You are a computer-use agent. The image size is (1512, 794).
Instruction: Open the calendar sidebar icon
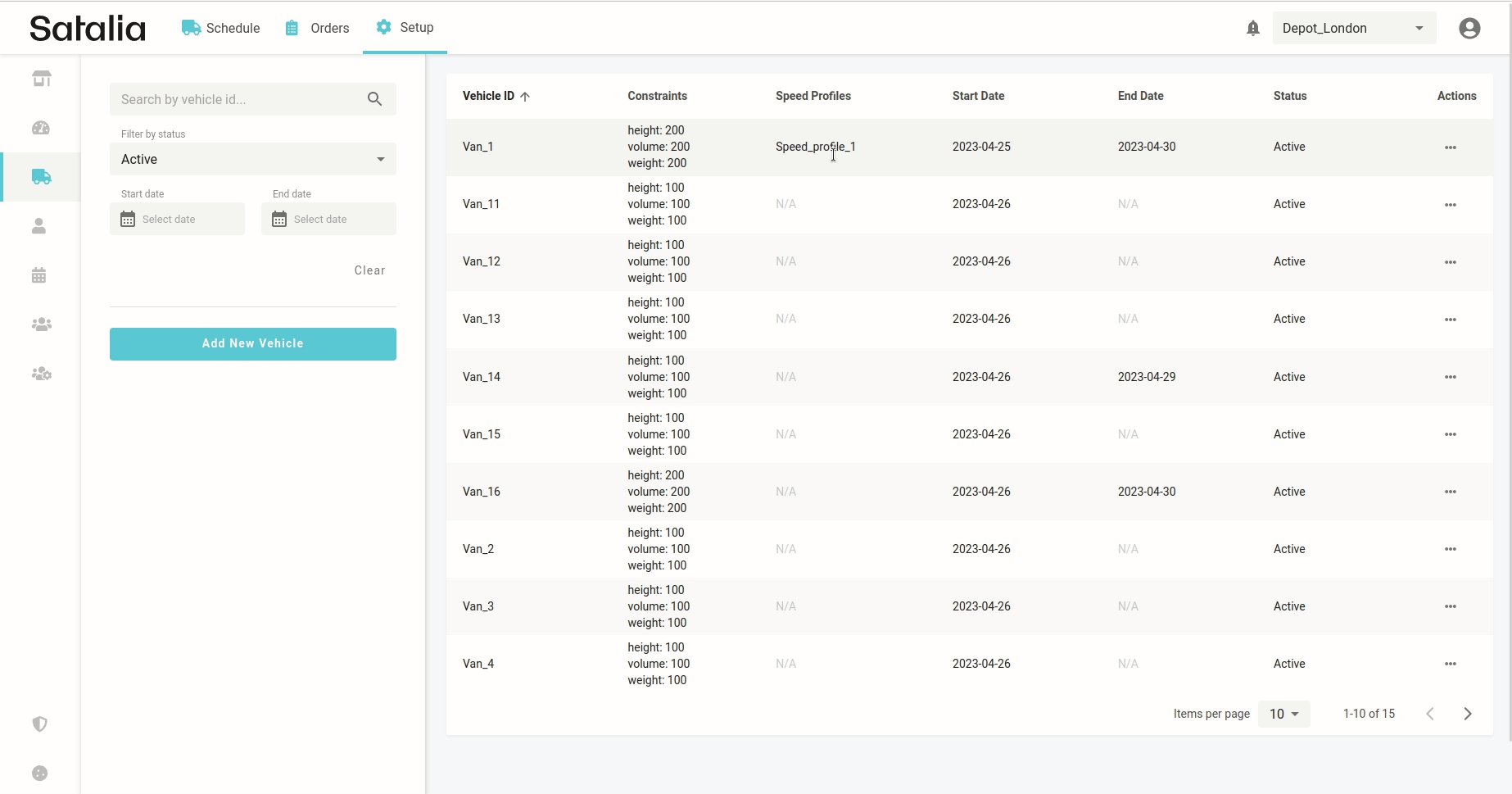point(39,275)
